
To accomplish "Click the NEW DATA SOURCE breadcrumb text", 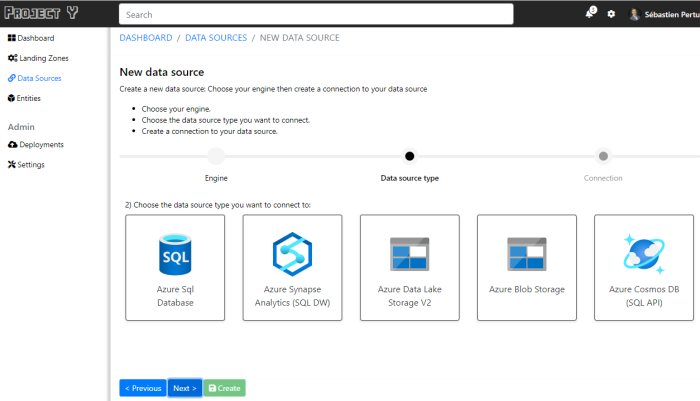I will 300,38.
